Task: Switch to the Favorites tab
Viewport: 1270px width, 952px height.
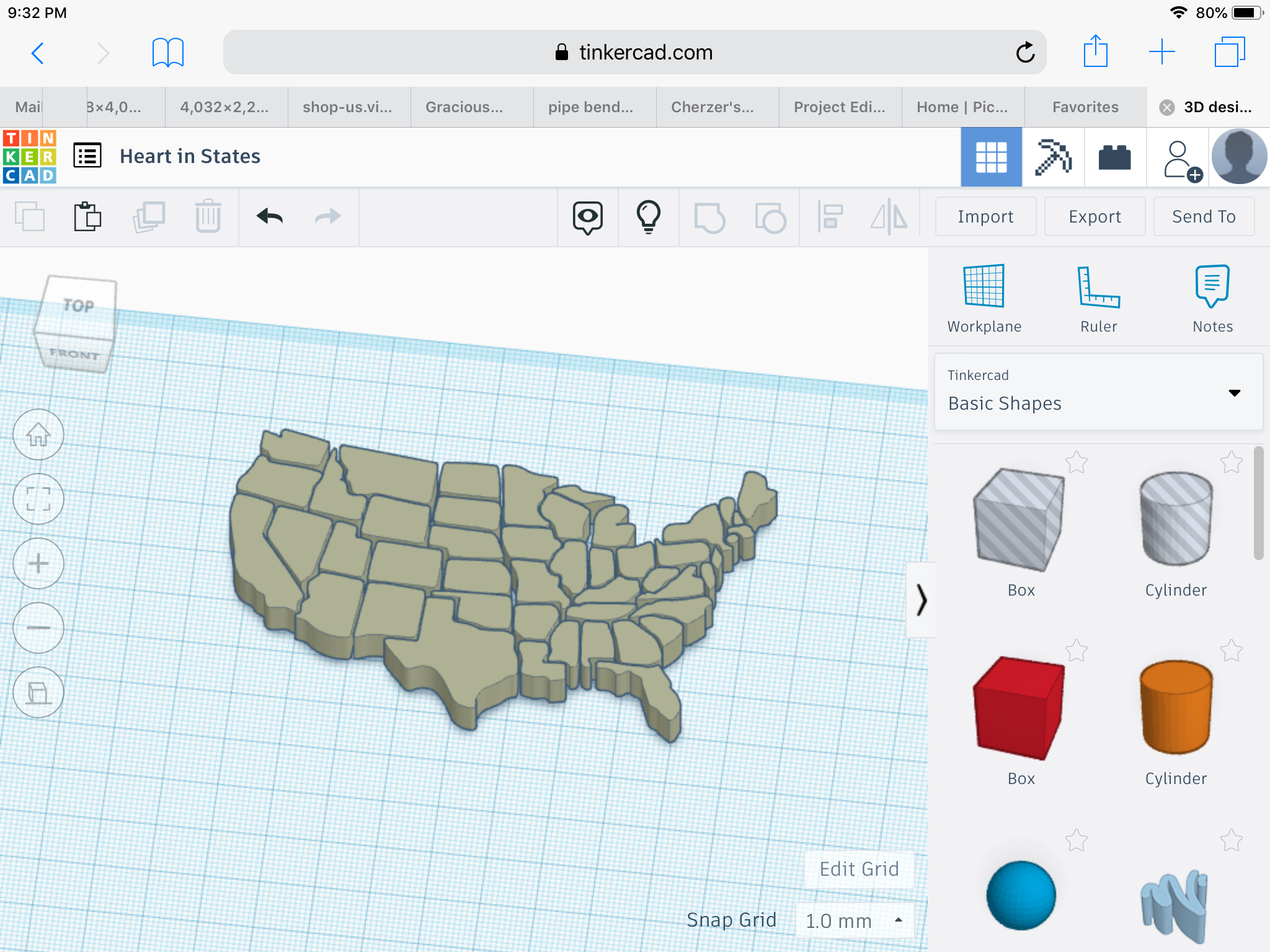Action: click(x=1085, y=107)
